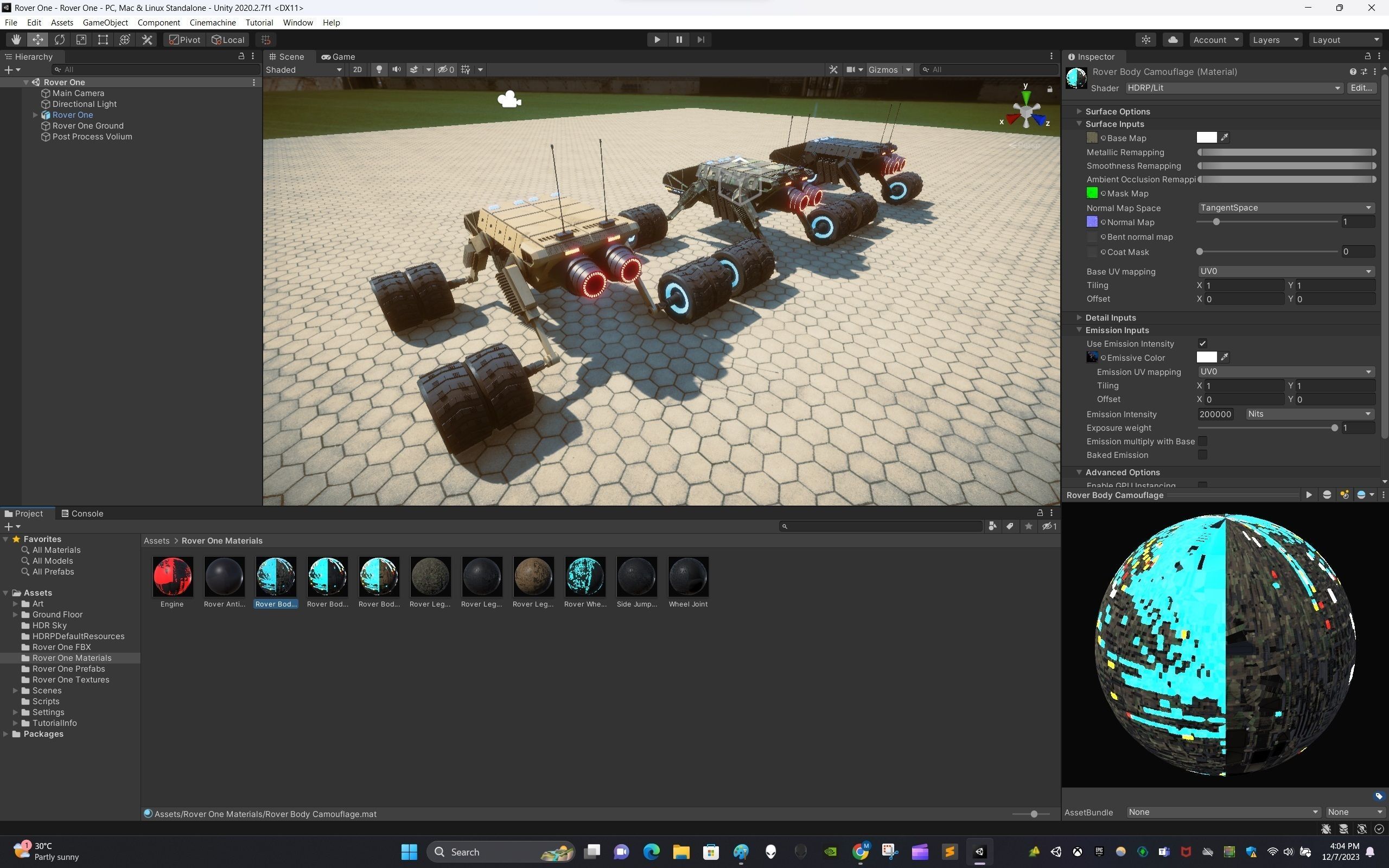Click the grid snapping toolbar icon
The width and height of the screenshot is (1389, 868).
pyautogui.click(x=266, y=40)
